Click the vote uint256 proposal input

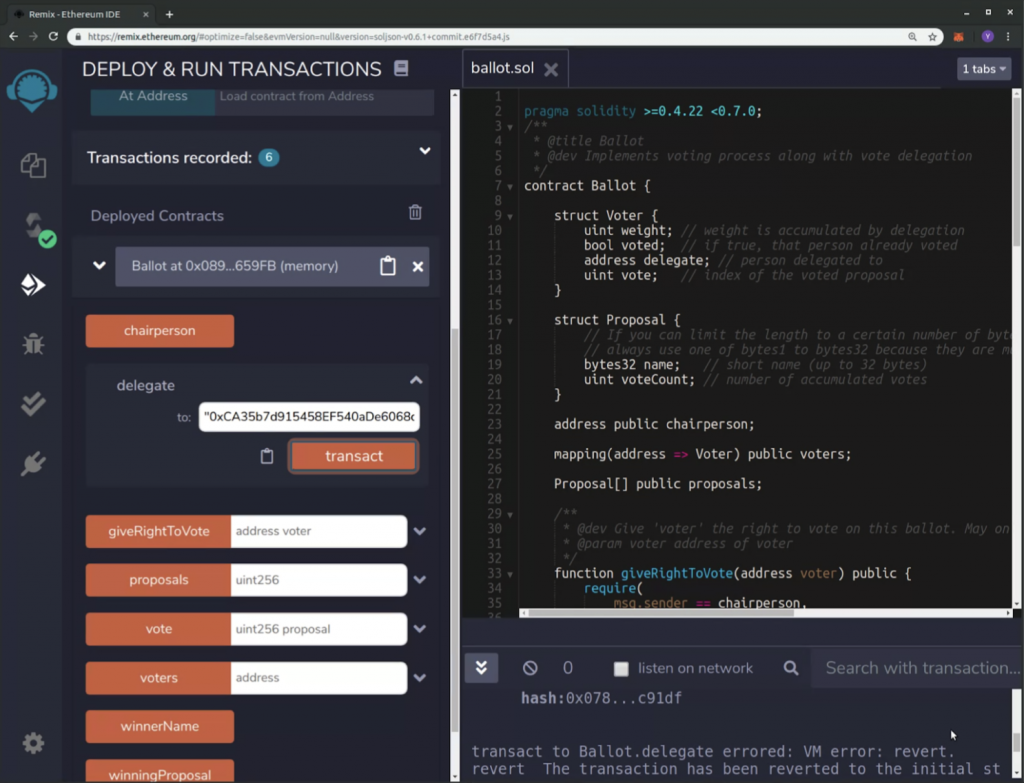(319, 629)
